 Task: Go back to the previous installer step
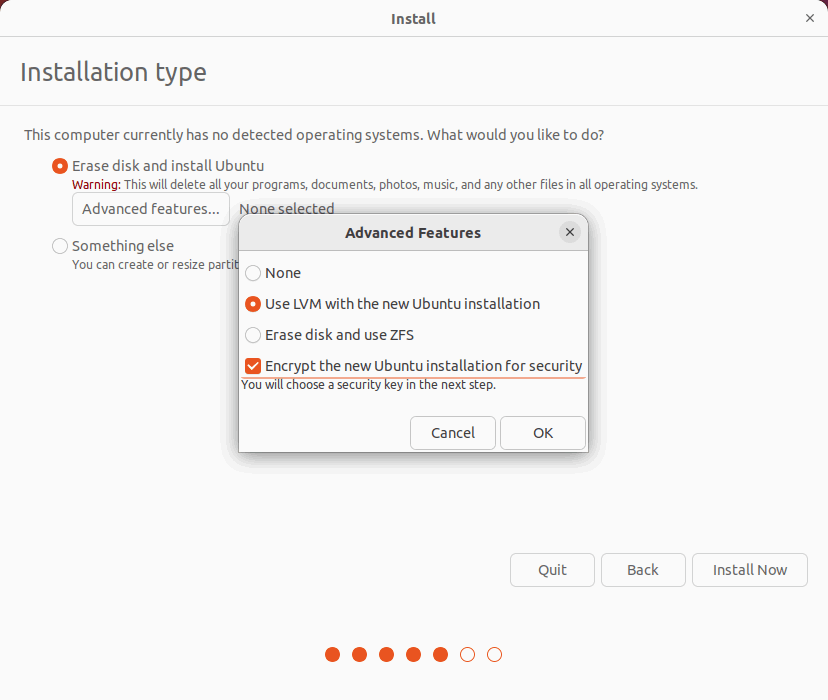pyautogui.click(x=643, y=569)
